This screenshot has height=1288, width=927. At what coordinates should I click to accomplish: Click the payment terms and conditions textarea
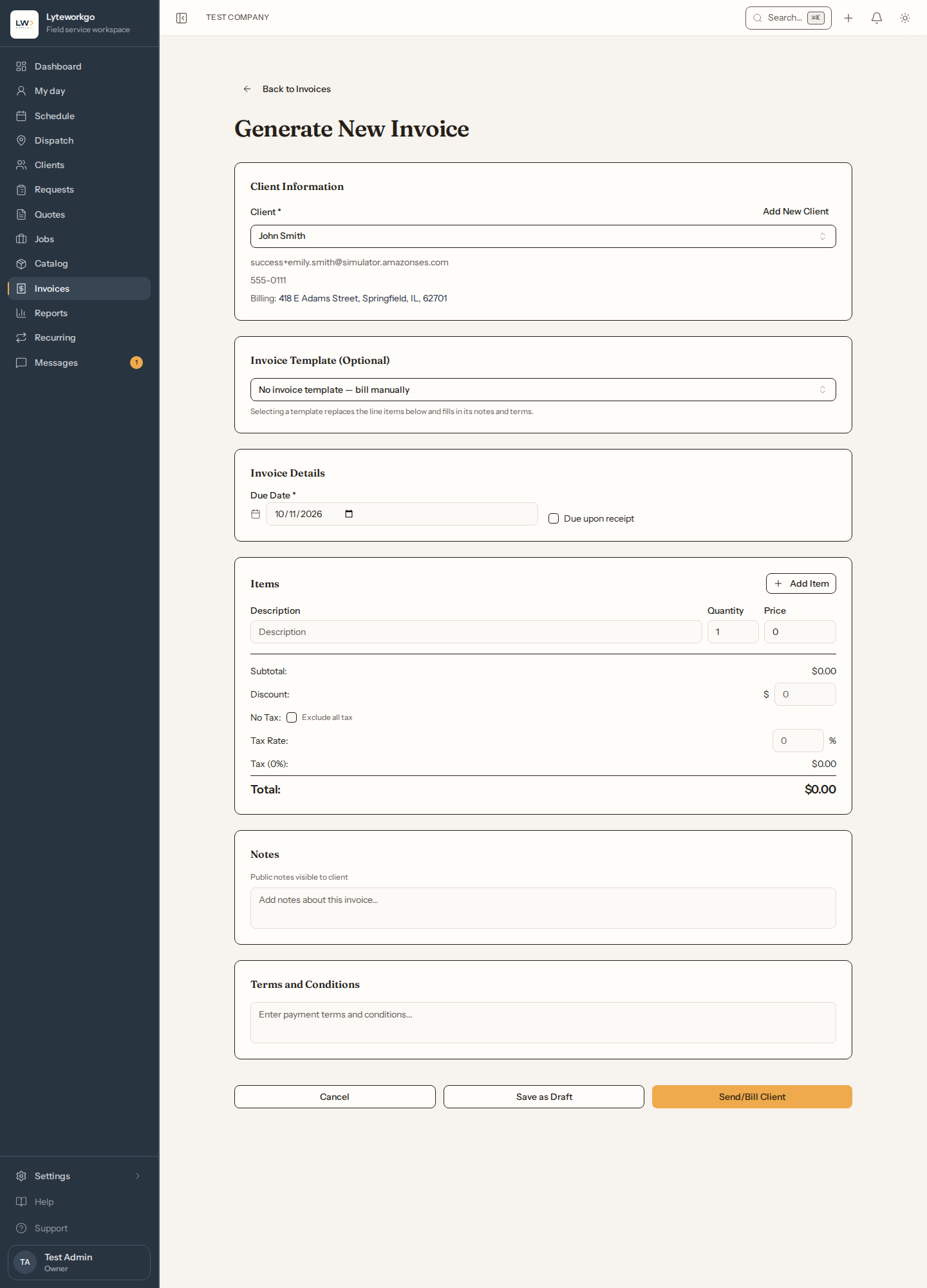click(543, 1023)
